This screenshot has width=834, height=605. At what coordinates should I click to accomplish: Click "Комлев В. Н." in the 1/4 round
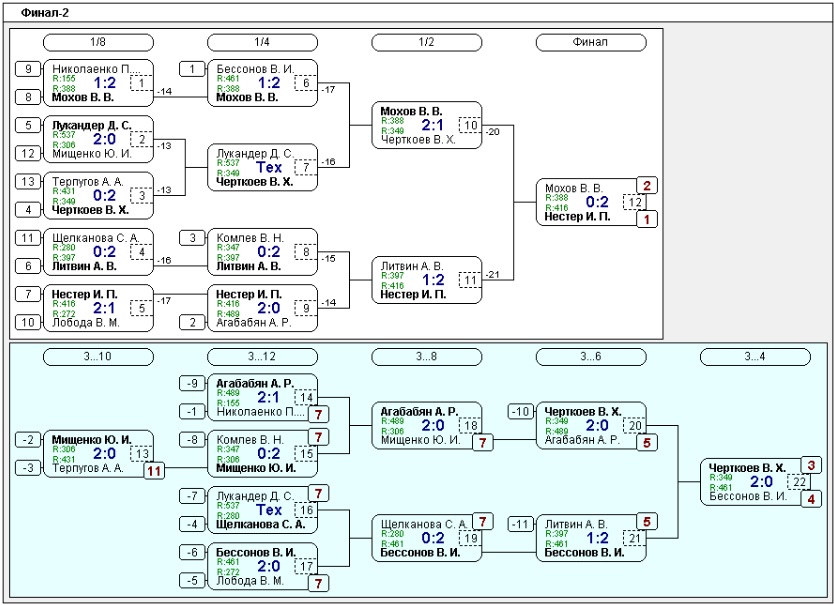click(x=250, y=238)
